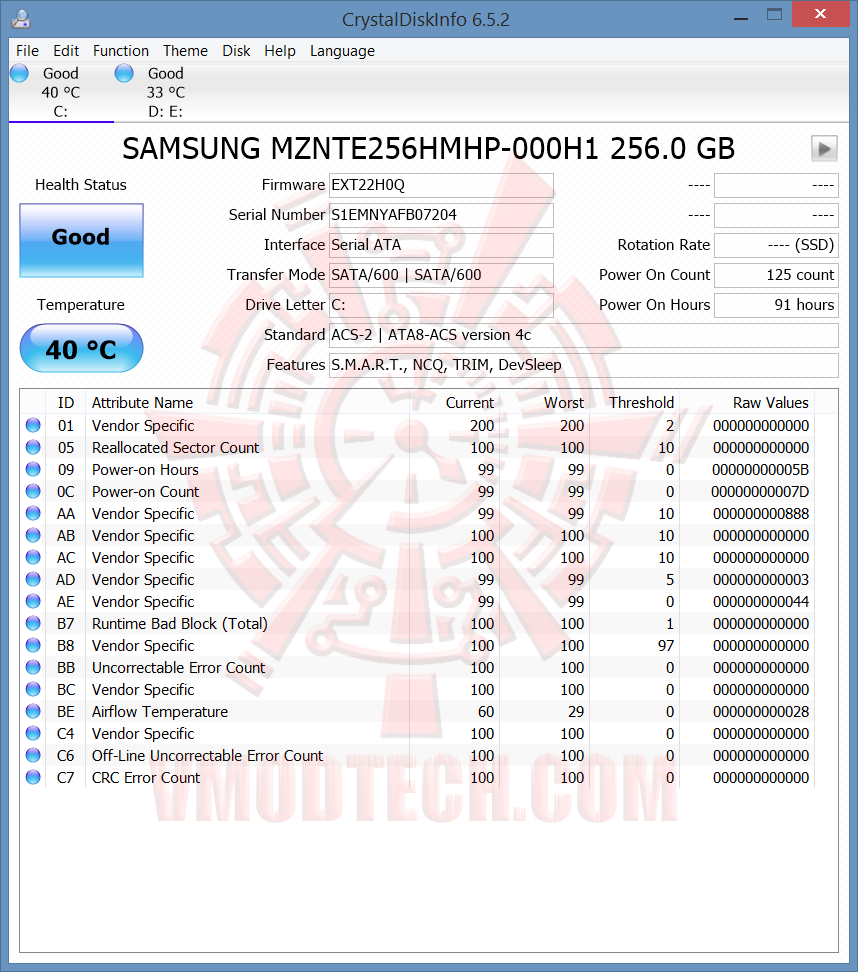Click status orb for attribute AB row
Image resolution: width=858 pixels, height=972 pixels.
point(33,535)
